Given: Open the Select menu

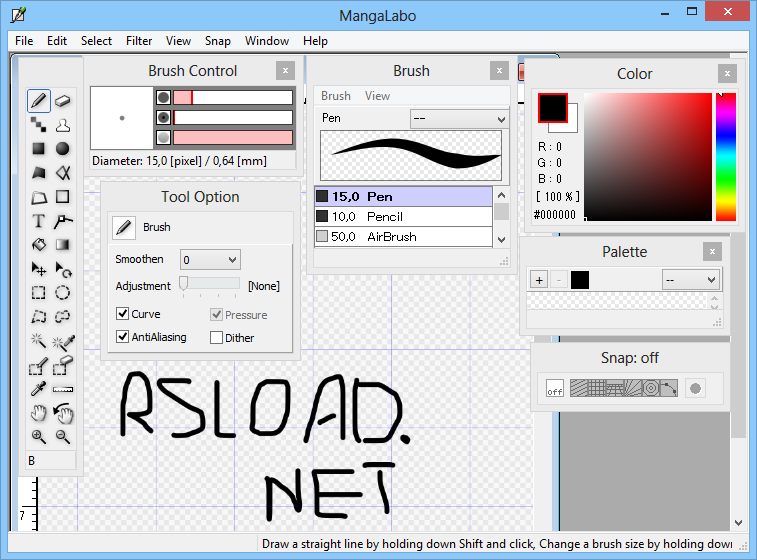Looking at the screenshot, I should 96,41.
